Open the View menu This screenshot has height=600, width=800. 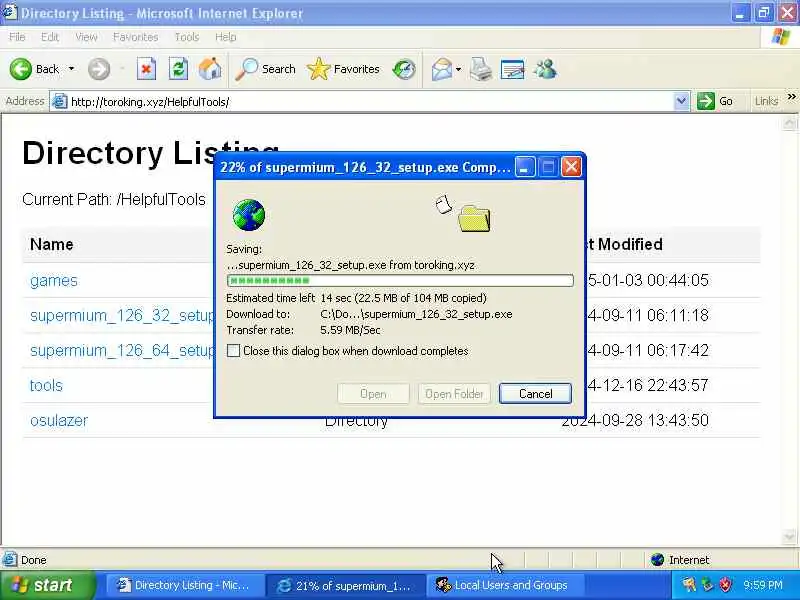coord(86,37)
